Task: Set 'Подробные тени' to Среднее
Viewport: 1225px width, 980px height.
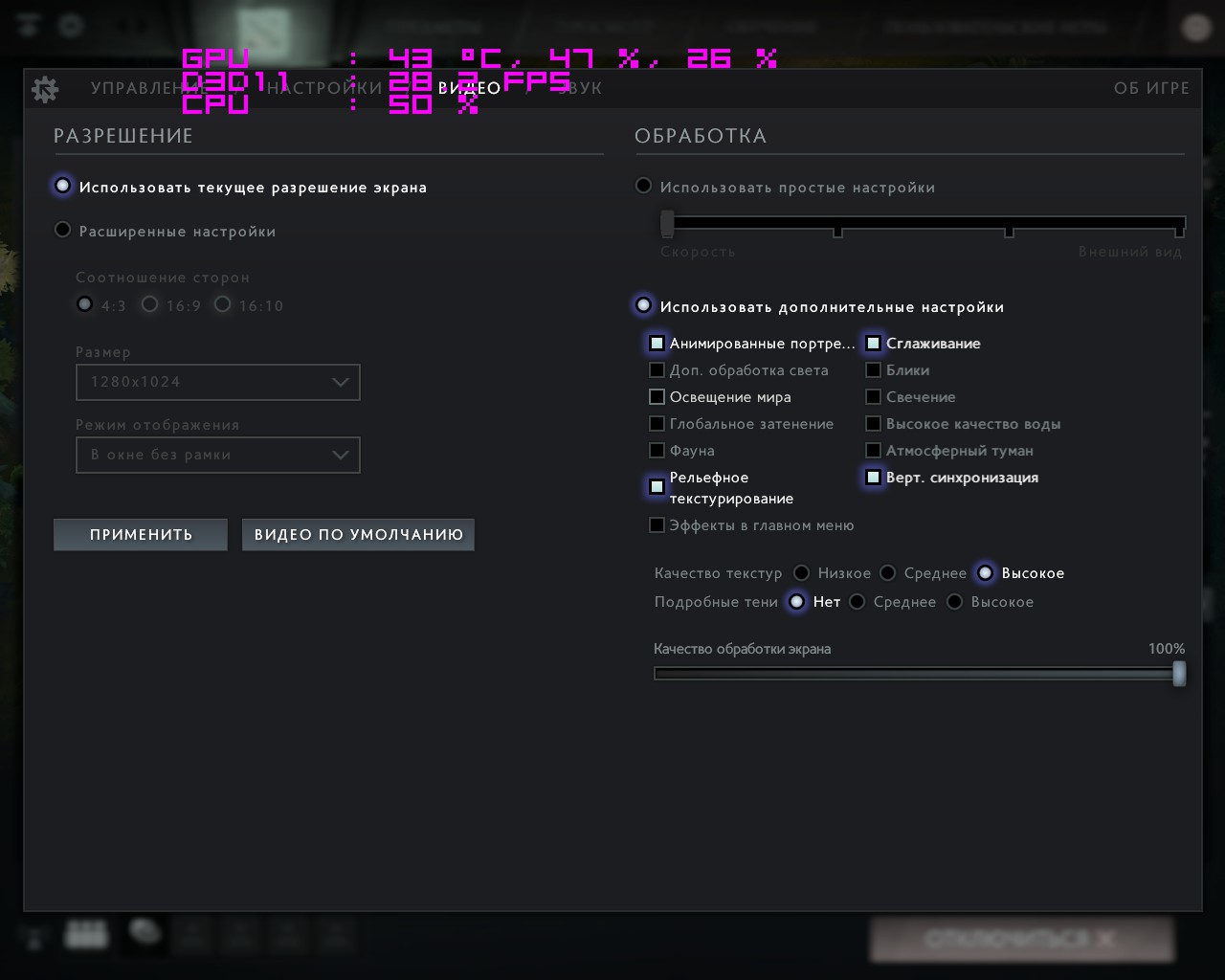Action: 857,601
